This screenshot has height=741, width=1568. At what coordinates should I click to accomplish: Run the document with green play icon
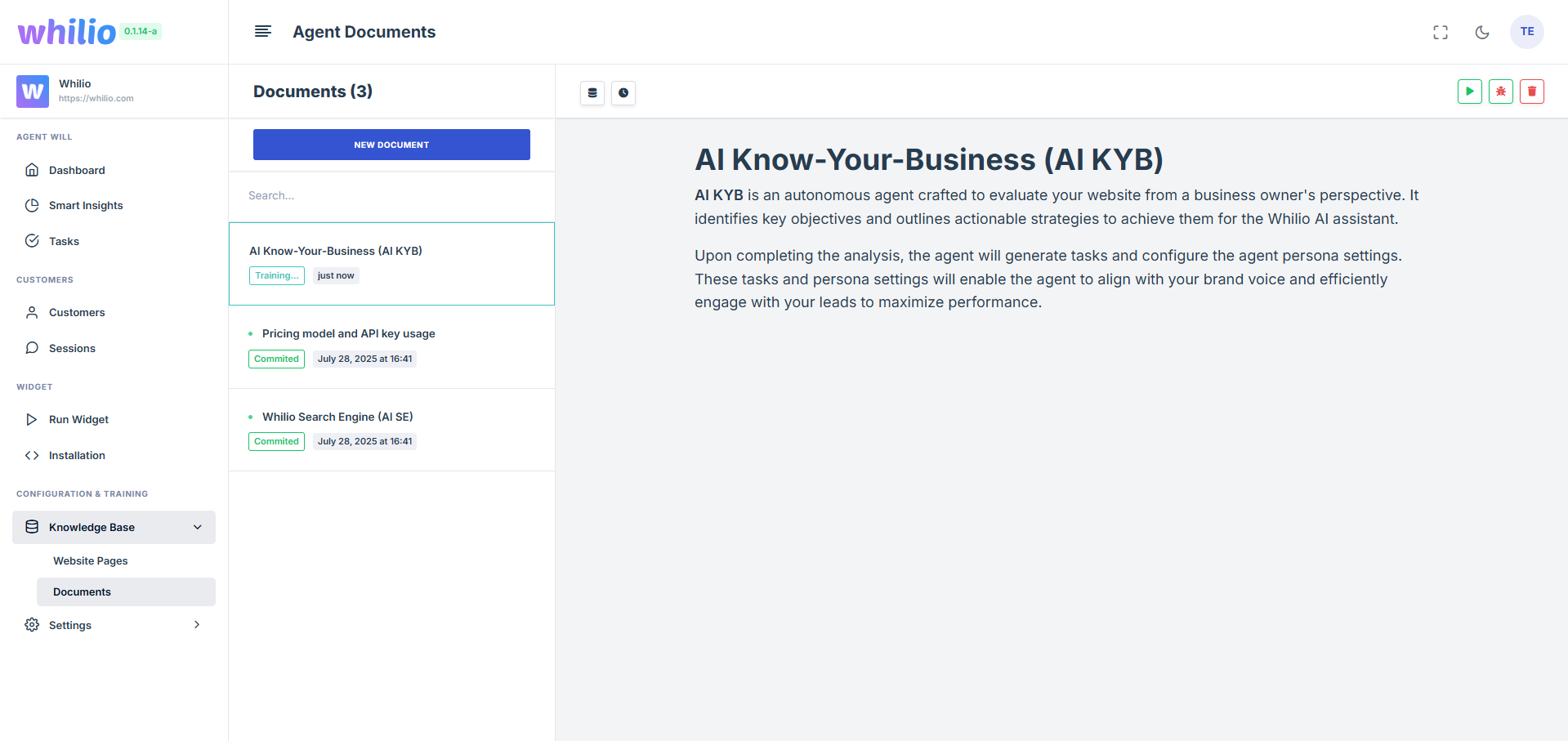tap(1470, 92)
